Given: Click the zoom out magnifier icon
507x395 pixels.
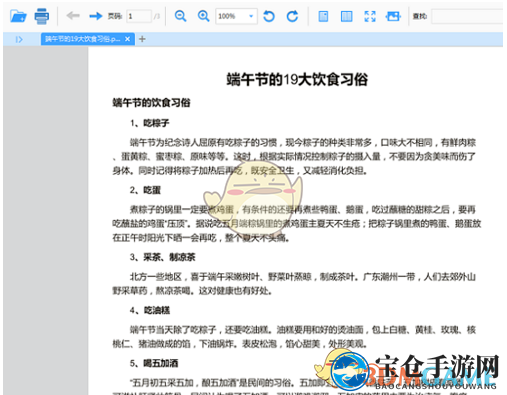Looking at the screenshot, I should [x=180, y=16].
